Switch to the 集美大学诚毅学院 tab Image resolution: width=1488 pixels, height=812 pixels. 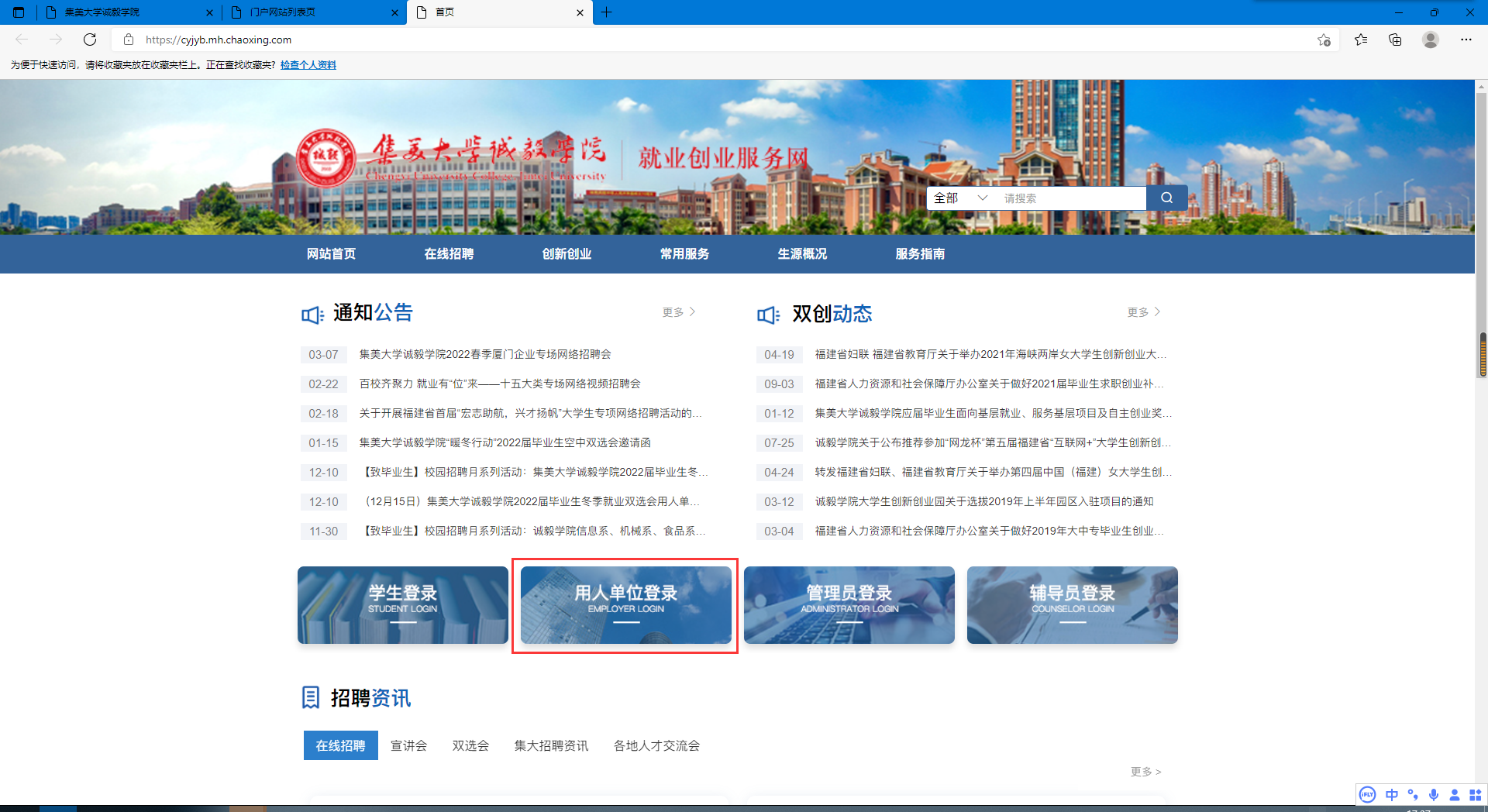coord(129,12)
